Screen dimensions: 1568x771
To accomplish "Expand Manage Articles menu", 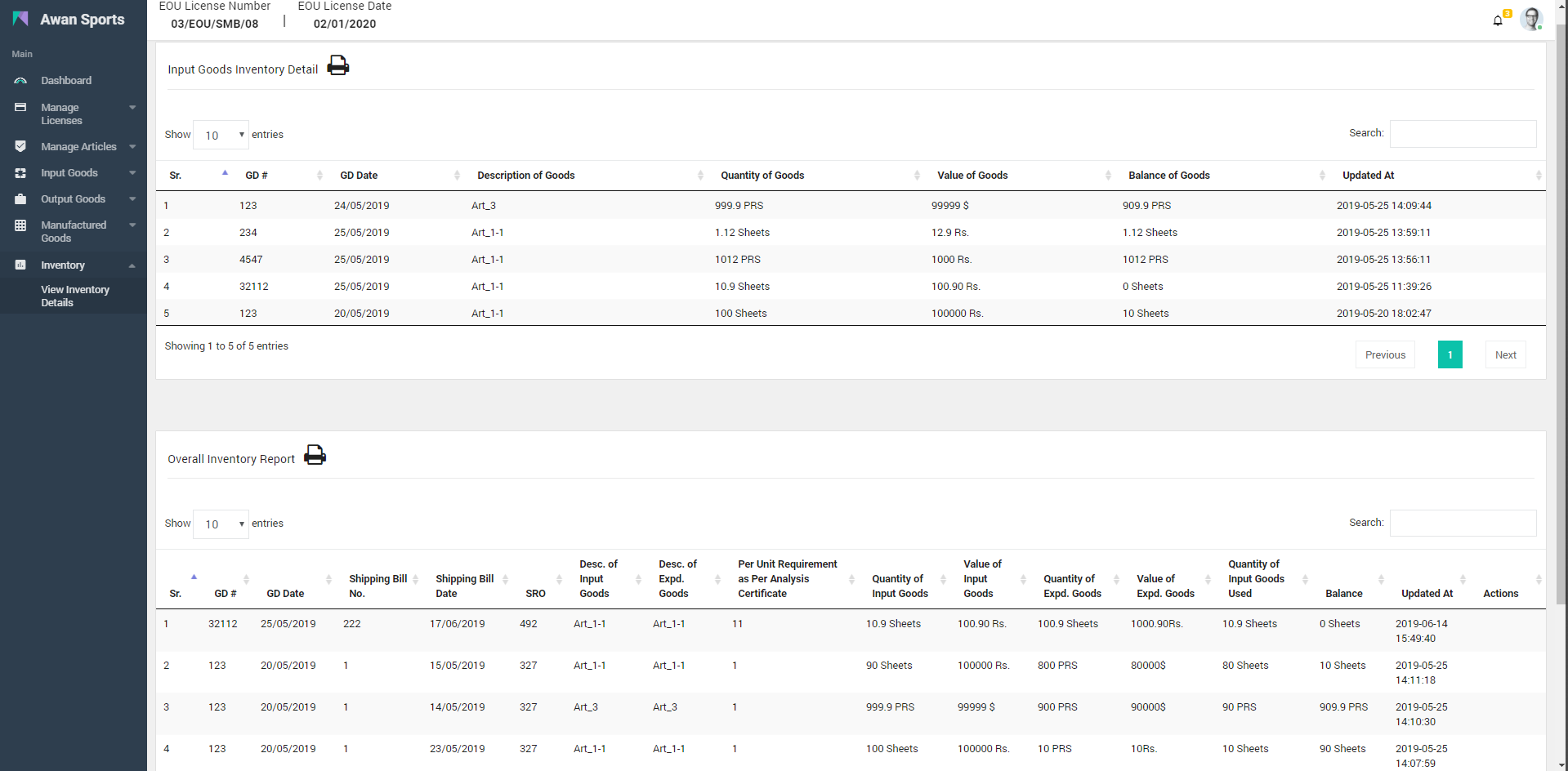I will (x=74, y=147).
